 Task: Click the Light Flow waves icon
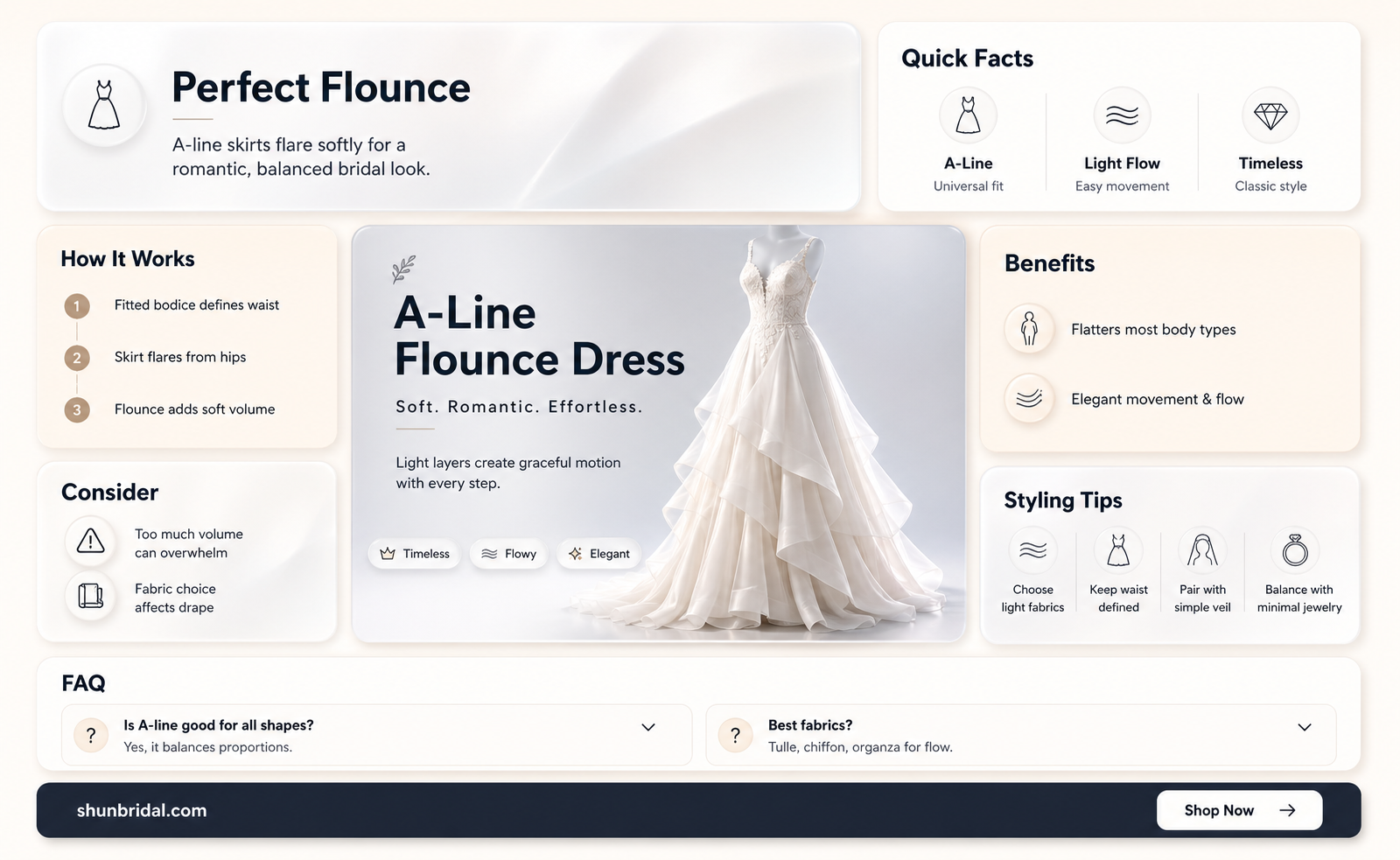[1122, 115]
